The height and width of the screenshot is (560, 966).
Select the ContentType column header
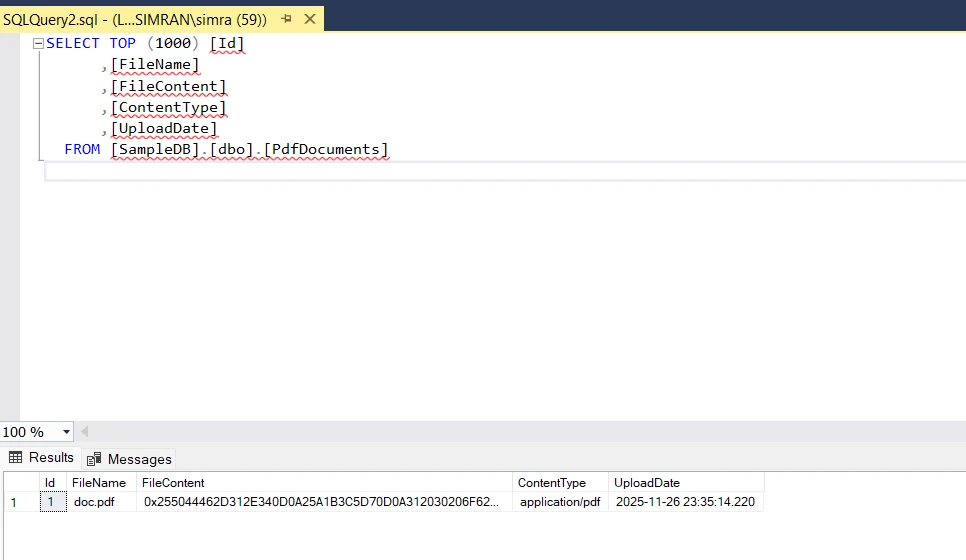[x=560, y=482]
